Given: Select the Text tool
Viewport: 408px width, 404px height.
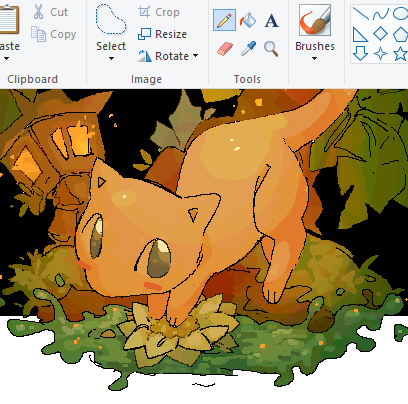Looking at the screenshot, I should (271, 20).
